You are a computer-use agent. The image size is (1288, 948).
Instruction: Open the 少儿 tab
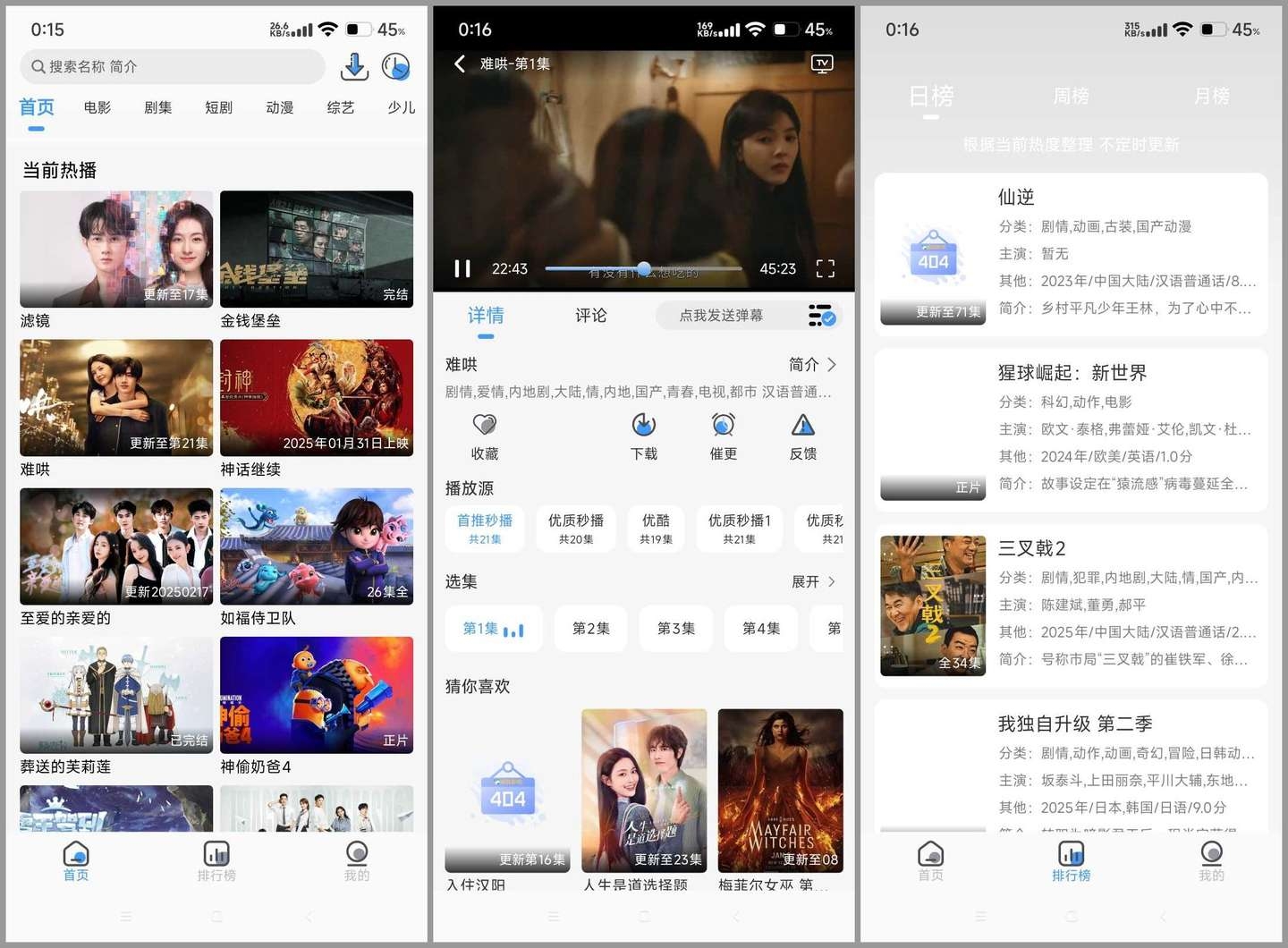coord(401,107)
